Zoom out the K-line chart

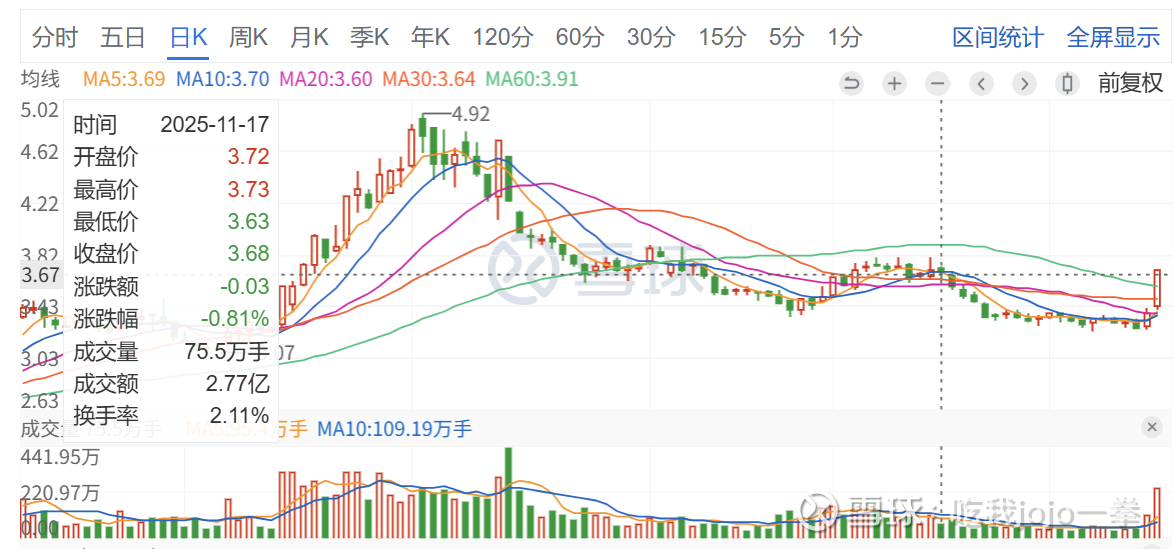[937, 83]
